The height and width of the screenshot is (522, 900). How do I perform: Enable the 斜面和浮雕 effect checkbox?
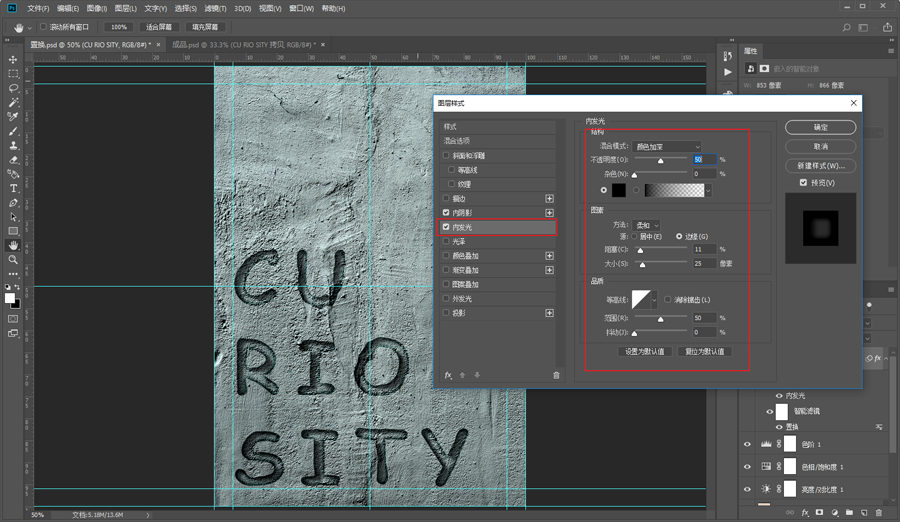pyautogui.click(x=447, y=156)
